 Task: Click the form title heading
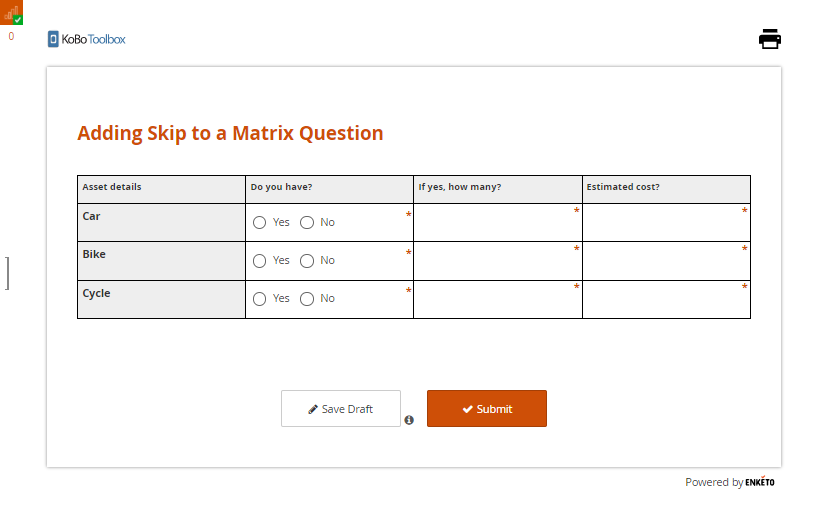pyautogui.click(x=230, y=133)
